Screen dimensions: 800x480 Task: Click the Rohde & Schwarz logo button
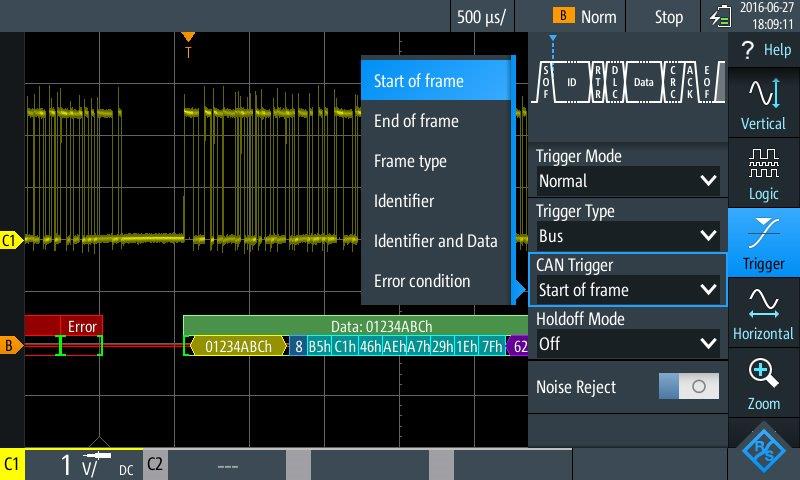(763, 451)
